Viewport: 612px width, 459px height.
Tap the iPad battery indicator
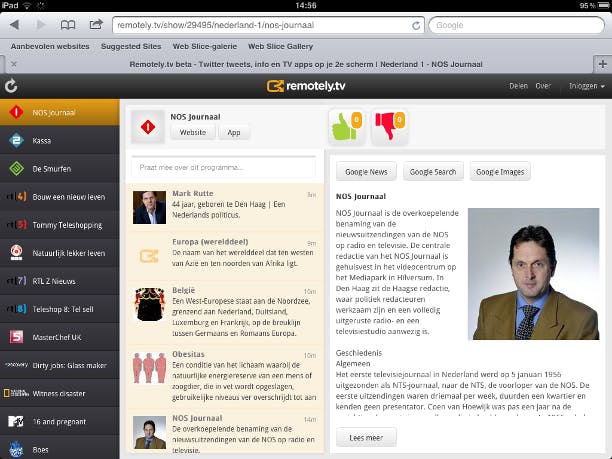tap(604, 5)
